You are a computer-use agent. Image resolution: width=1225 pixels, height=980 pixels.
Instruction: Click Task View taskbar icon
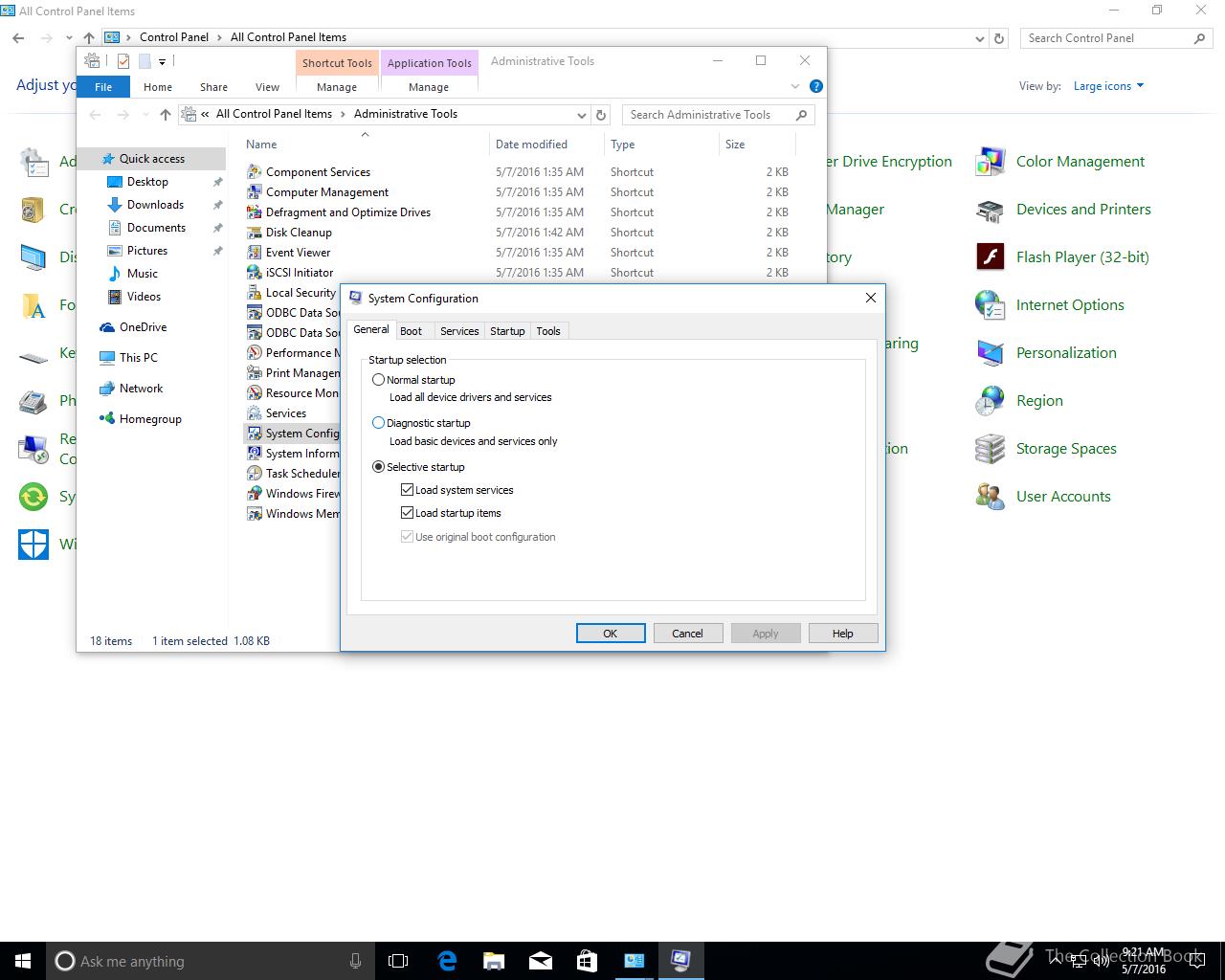(x=398, y=961)
